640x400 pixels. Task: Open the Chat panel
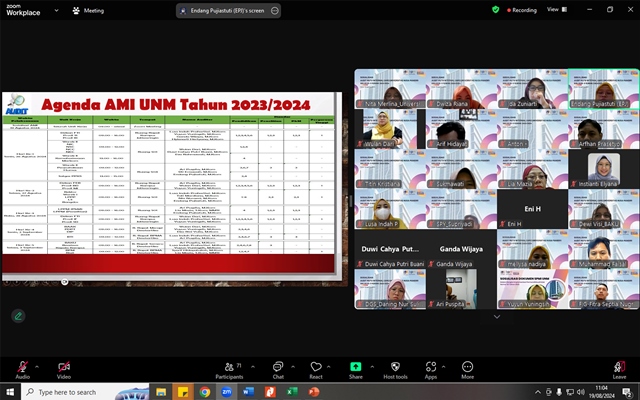pos(278,367)
